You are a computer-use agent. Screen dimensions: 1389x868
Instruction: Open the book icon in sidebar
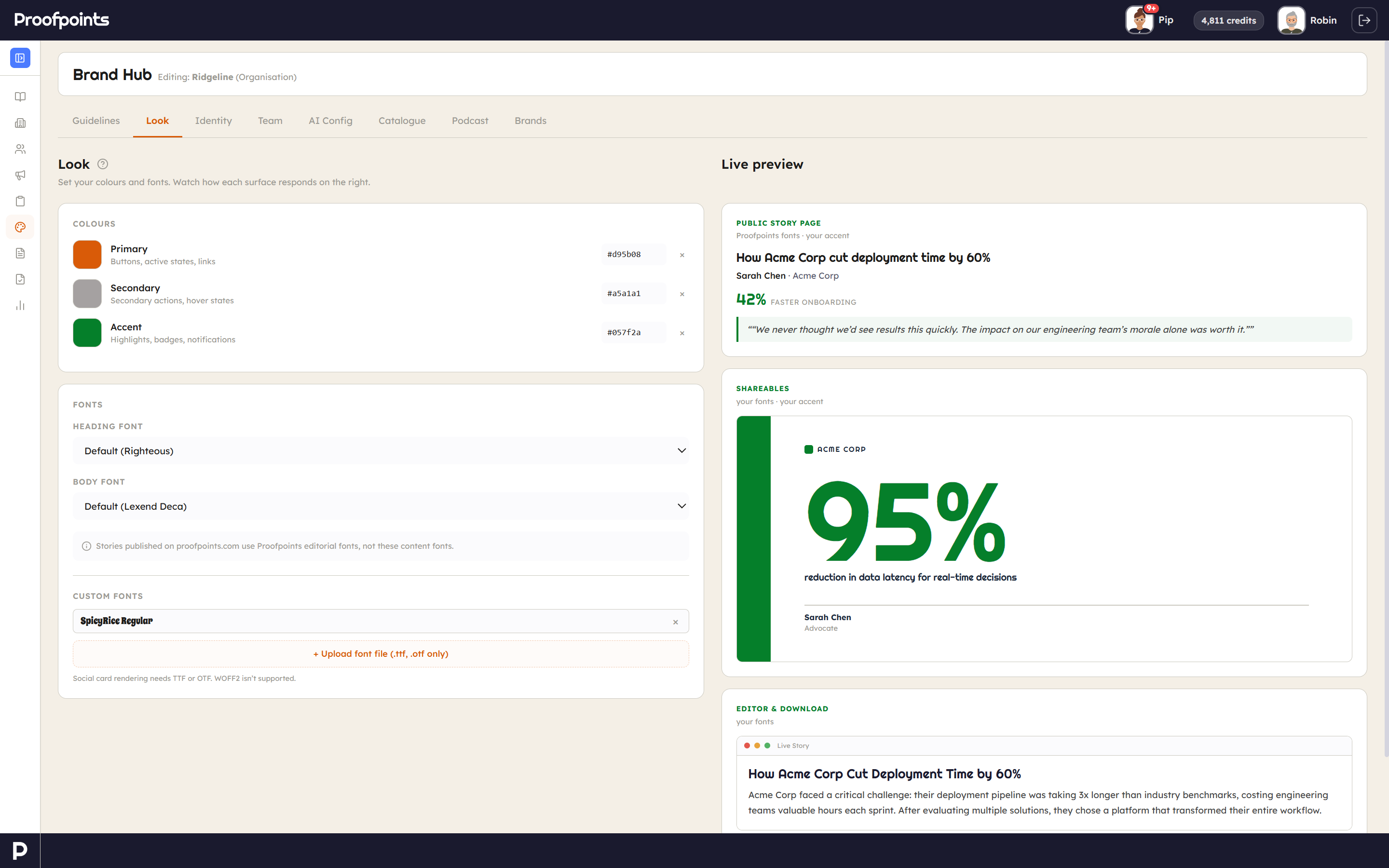(x=20, y=97)
